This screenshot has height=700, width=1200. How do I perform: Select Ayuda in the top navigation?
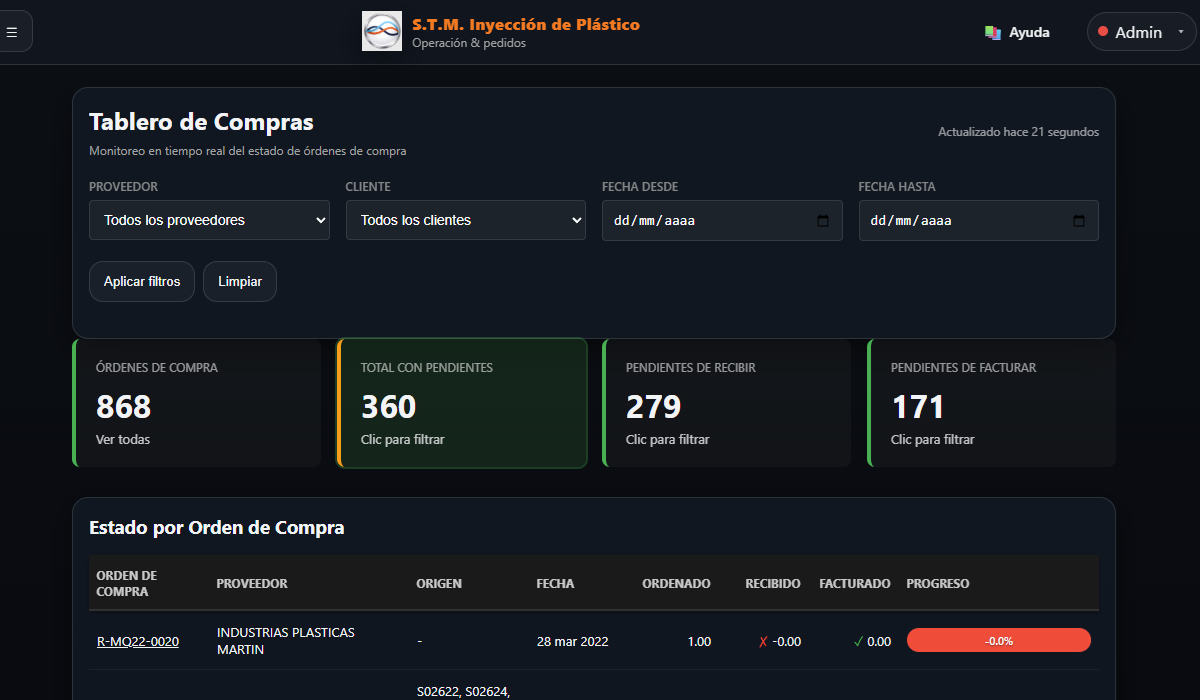(x=1027, y=31)
